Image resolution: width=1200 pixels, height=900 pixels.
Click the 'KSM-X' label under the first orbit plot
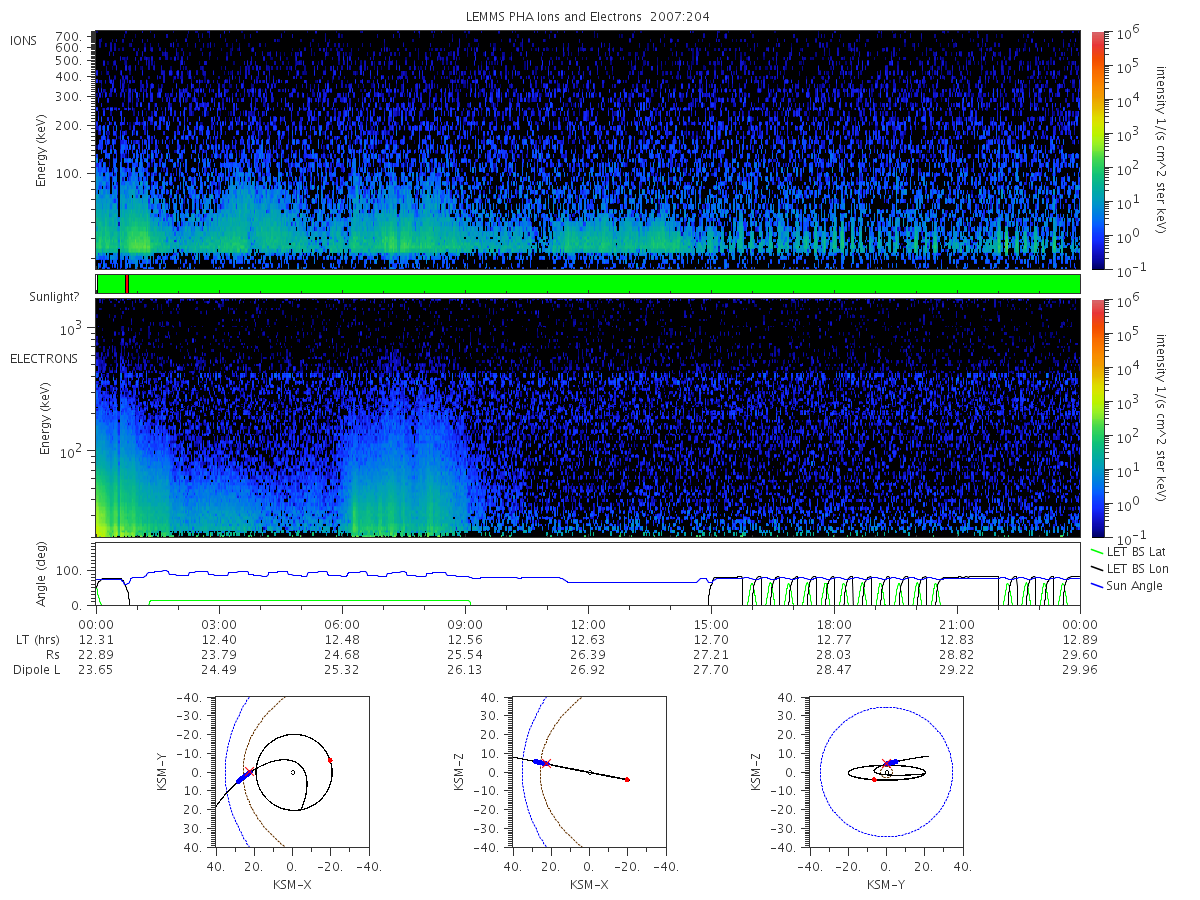[x=291, y=884]
